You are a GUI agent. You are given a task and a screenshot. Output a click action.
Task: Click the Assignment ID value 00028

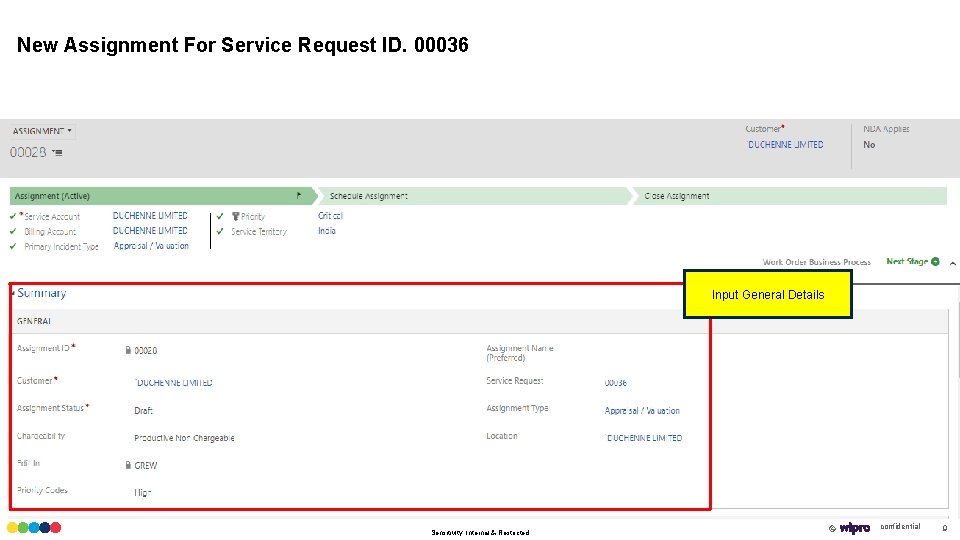[146, 351]
